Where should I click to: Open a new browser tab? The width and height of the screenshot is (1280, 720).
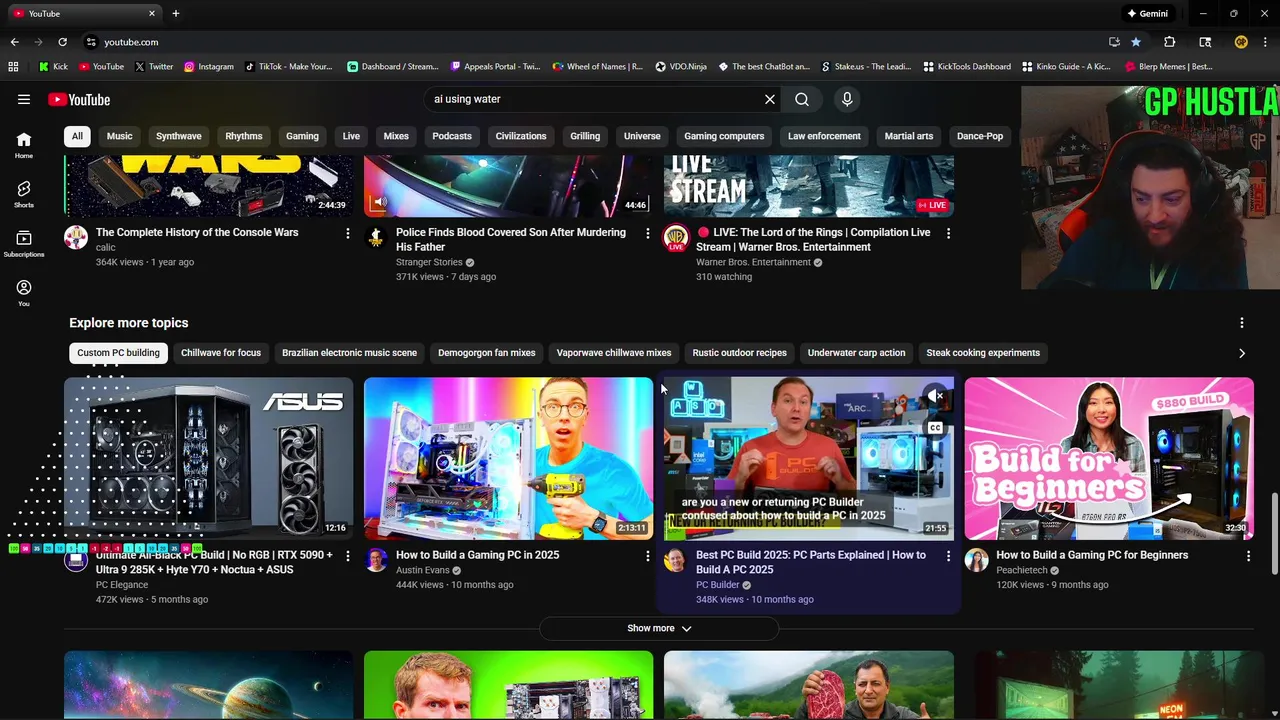coord(176,13)
